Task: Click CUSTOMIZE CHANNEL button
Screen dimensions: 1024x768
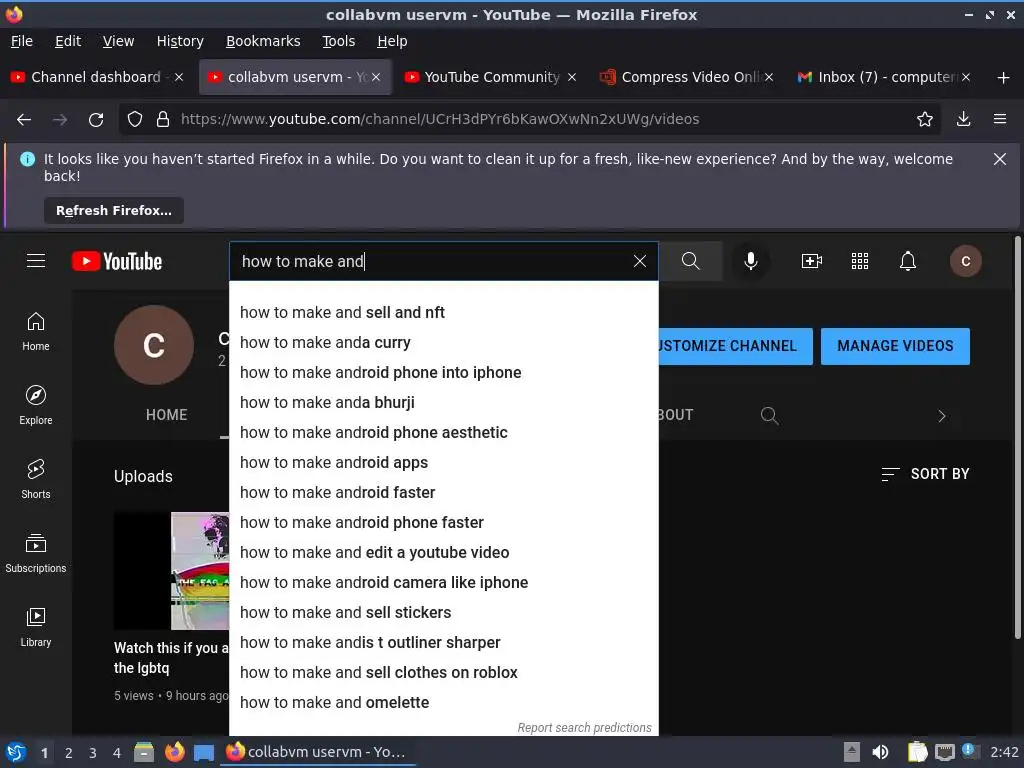Action: point(735,346)
